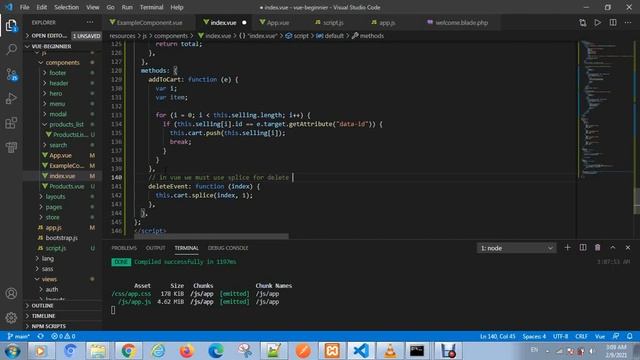Screen dimensions: 640x360
Task: Click Vue language mode status item
Action: click(600, 336)
